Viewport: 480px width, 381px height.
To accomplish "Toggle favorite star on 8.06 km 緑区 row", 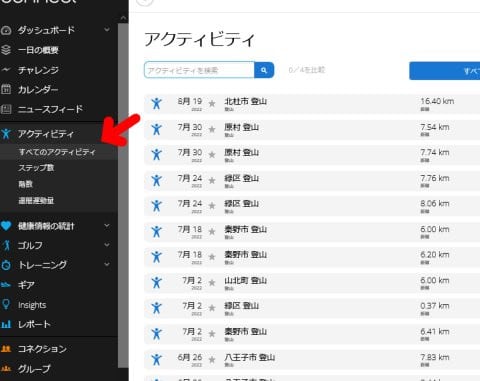I will click(212, 206).
